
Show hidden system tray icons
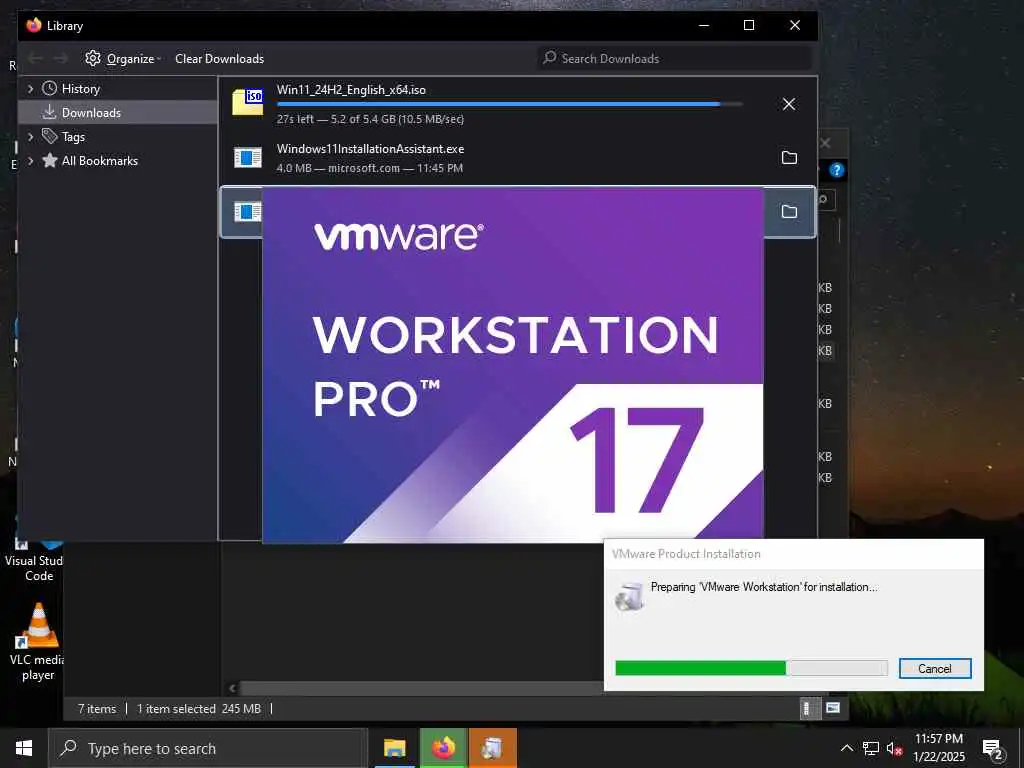[x=846, y=748]
